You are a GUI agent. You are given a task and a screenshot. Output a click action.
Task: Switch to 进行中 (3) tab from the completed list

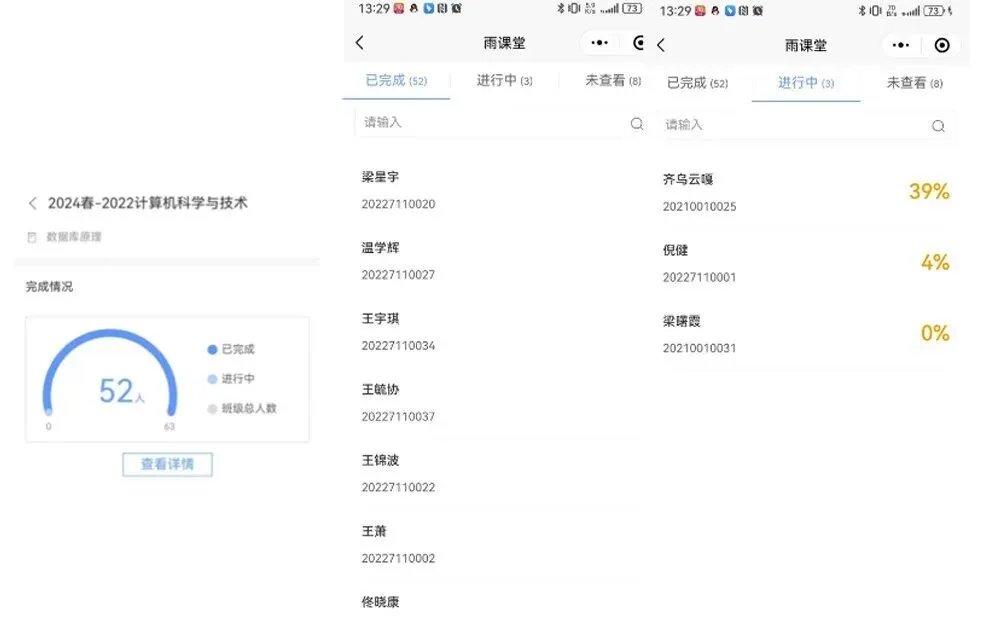pyautogui.click(x=505, y=81)
